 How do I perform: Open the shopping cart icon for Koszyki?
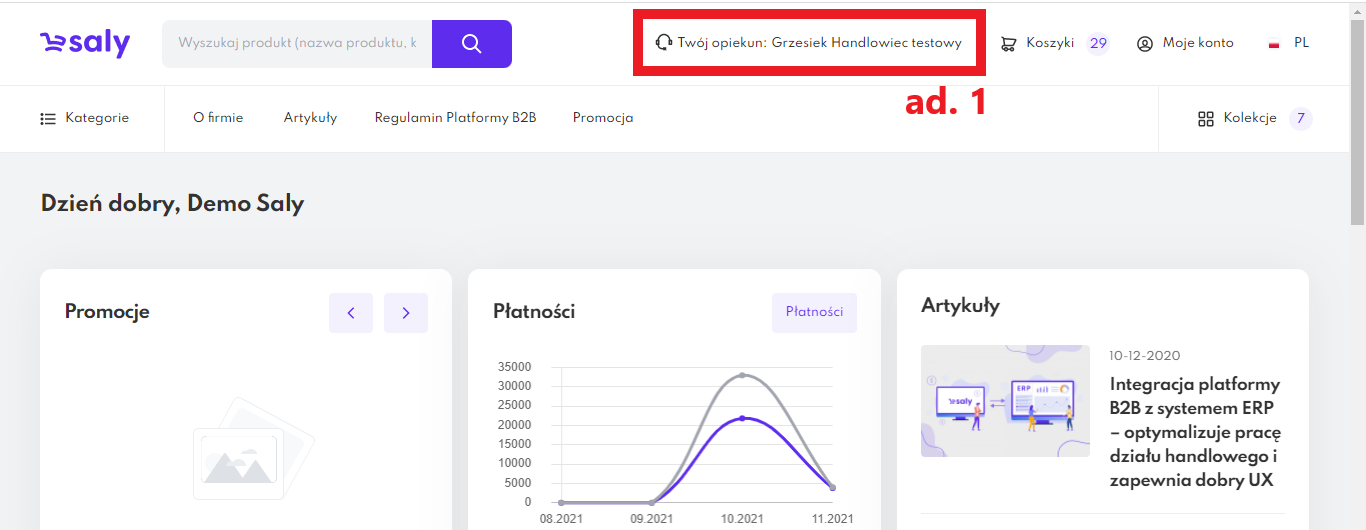click(1009, 43)
